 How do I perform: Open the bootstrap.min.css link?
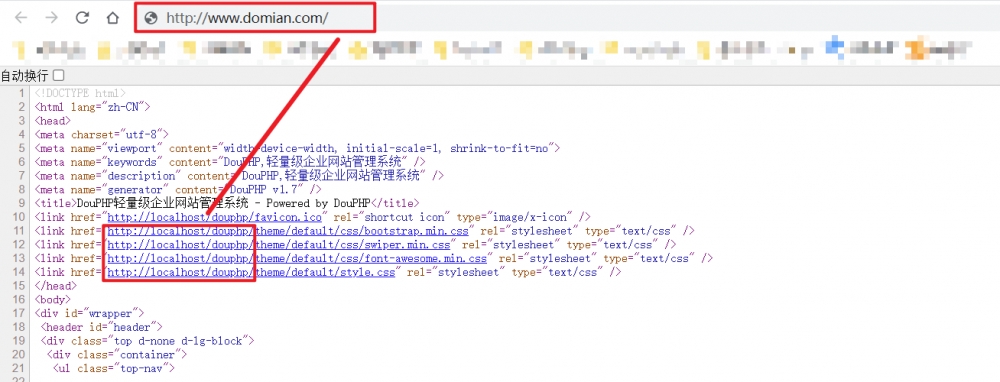[292, 230]
